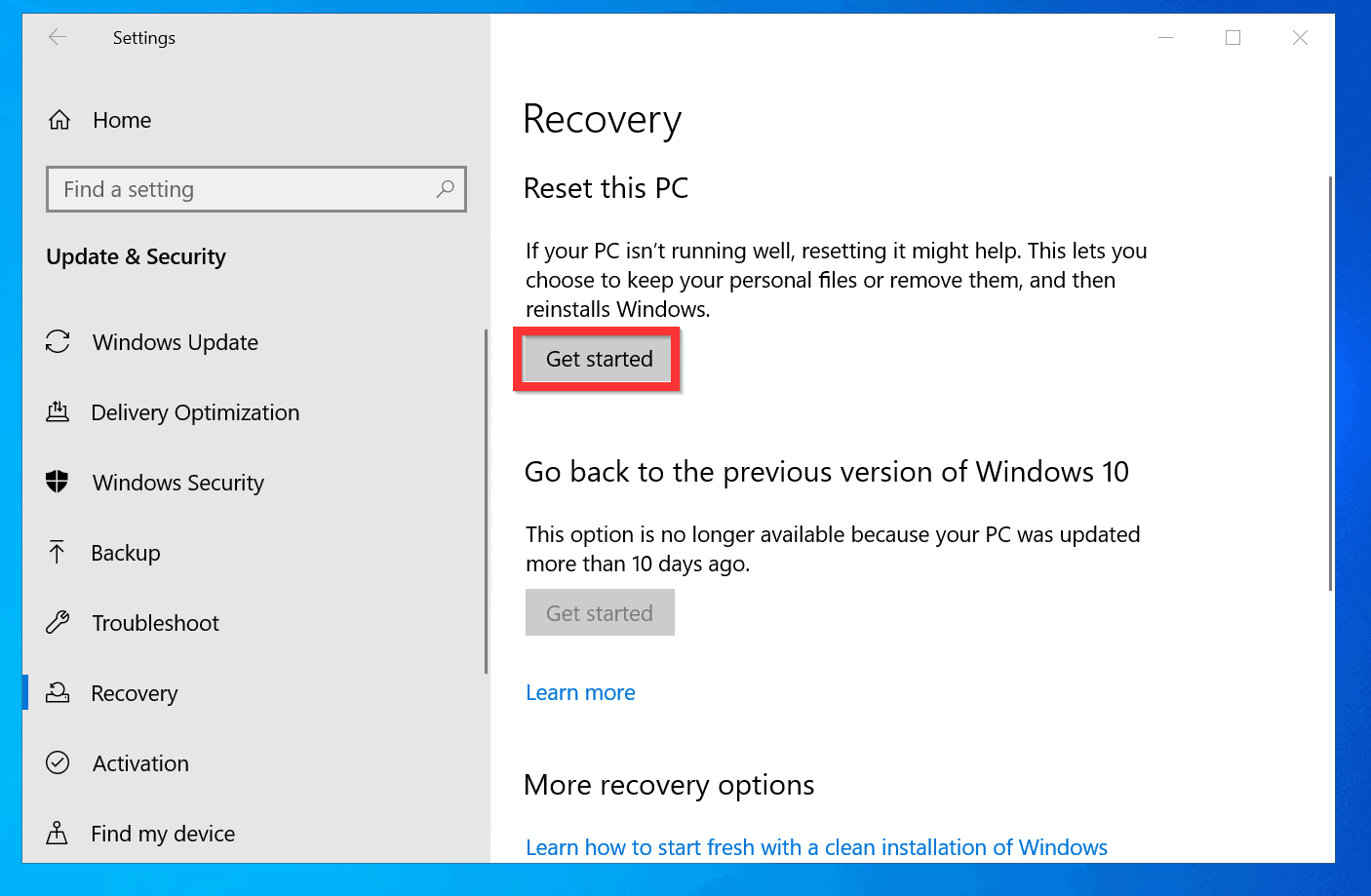
Task: Click the disabled Get started button
Action: (x=600, y=612)
